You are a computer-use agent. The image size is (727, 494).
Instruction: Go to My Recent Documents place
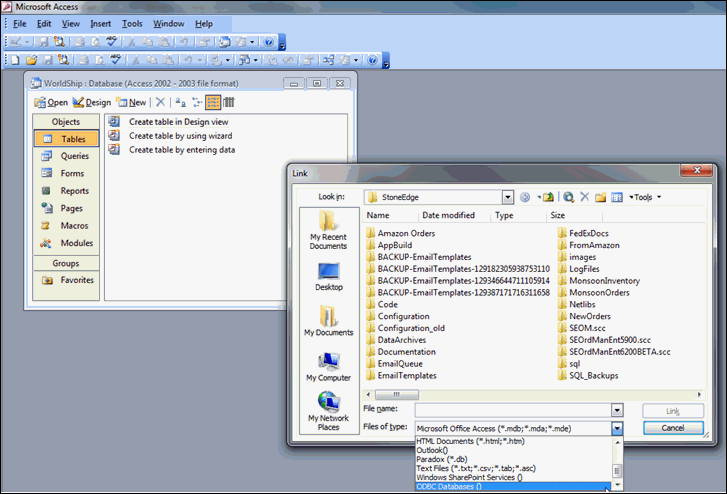[328, 230]
